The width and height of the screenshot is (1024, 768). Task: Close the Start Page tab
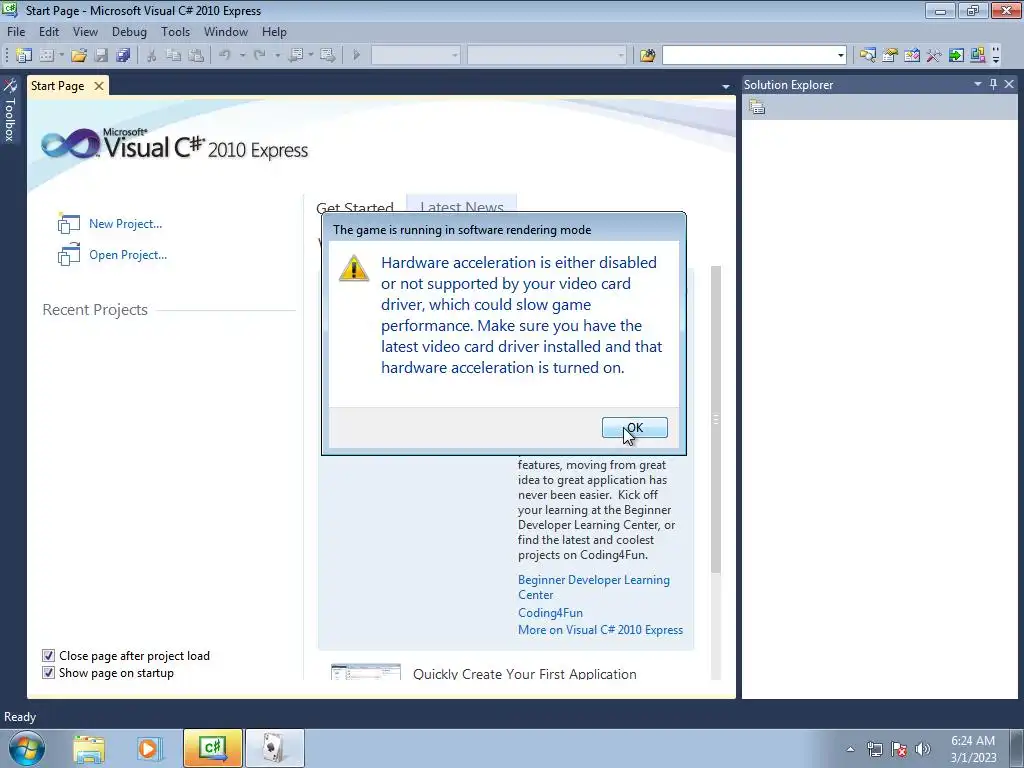tap(99, 86)
